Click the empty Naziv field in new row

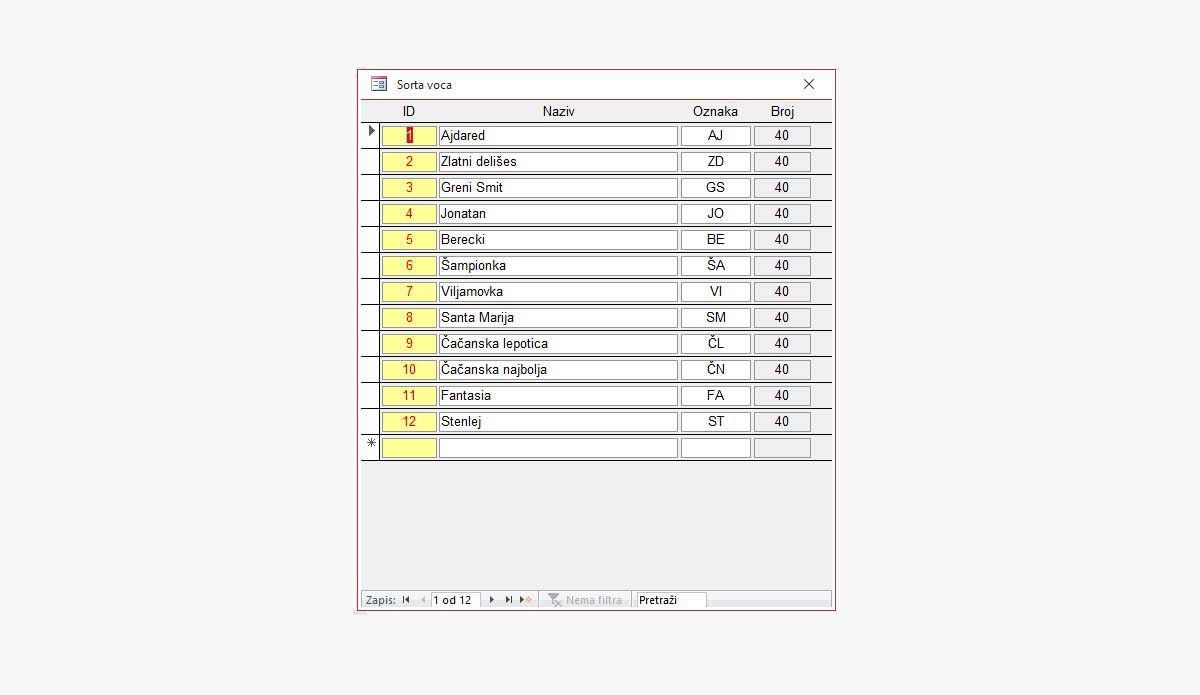coord(558,447)
